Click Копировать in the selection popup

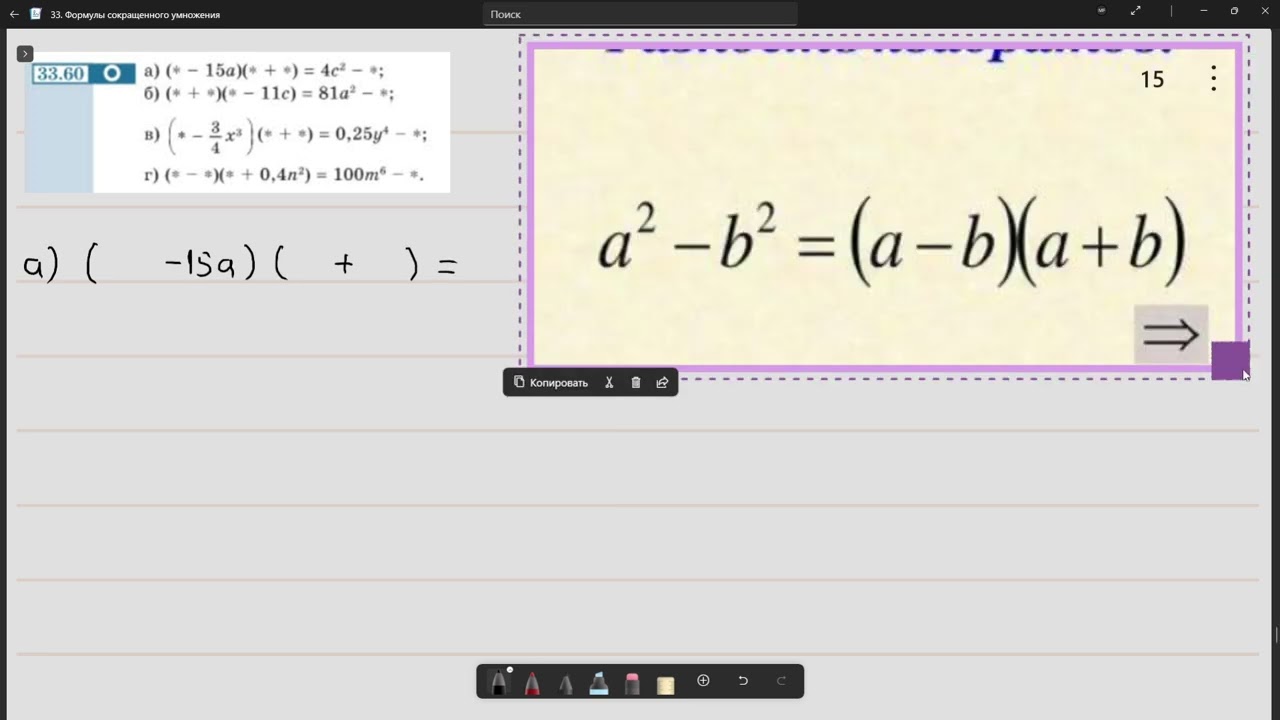551,382
